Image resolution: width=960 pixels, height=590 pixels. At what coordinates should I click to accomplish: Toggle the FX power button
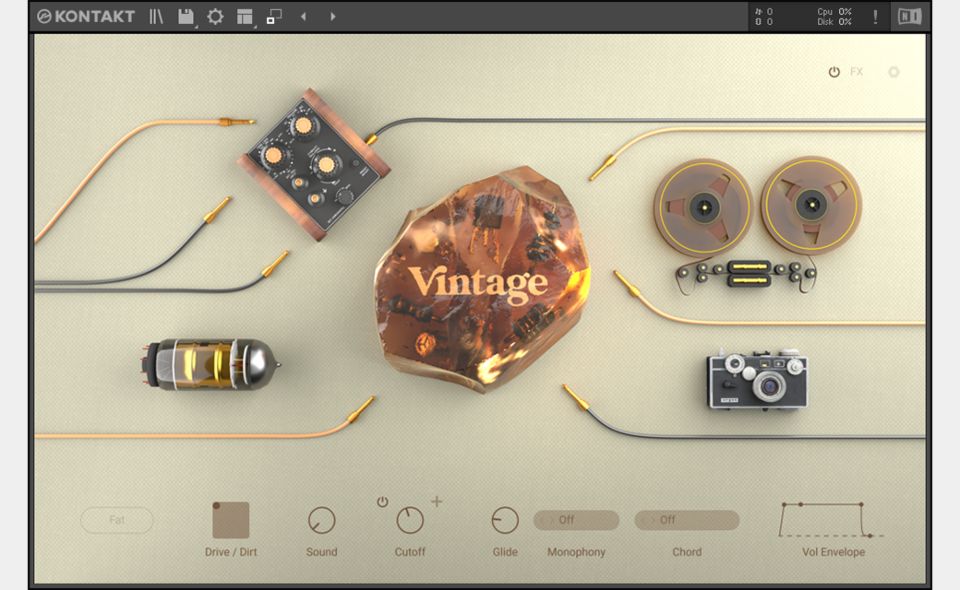pyautogui.click(x=834, y=72)
